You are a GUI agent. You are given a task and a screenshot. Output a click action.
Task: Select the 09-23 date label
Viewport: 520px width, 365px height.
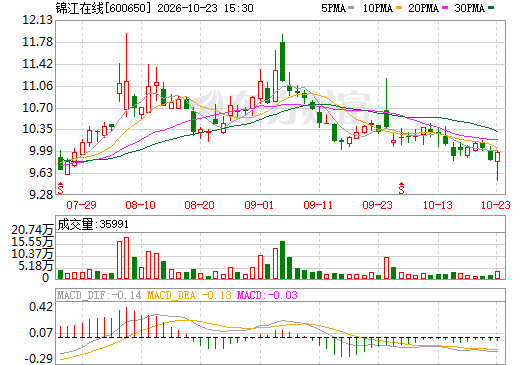[x=377, y=205]
